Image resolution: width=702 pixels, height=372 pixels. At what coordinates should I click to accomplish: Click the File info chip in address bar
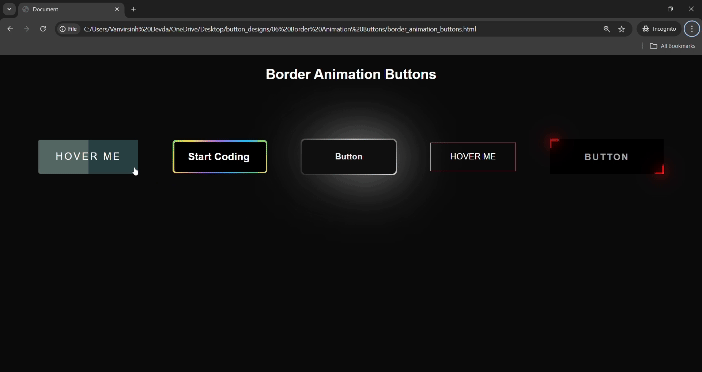tap(68, 29)
